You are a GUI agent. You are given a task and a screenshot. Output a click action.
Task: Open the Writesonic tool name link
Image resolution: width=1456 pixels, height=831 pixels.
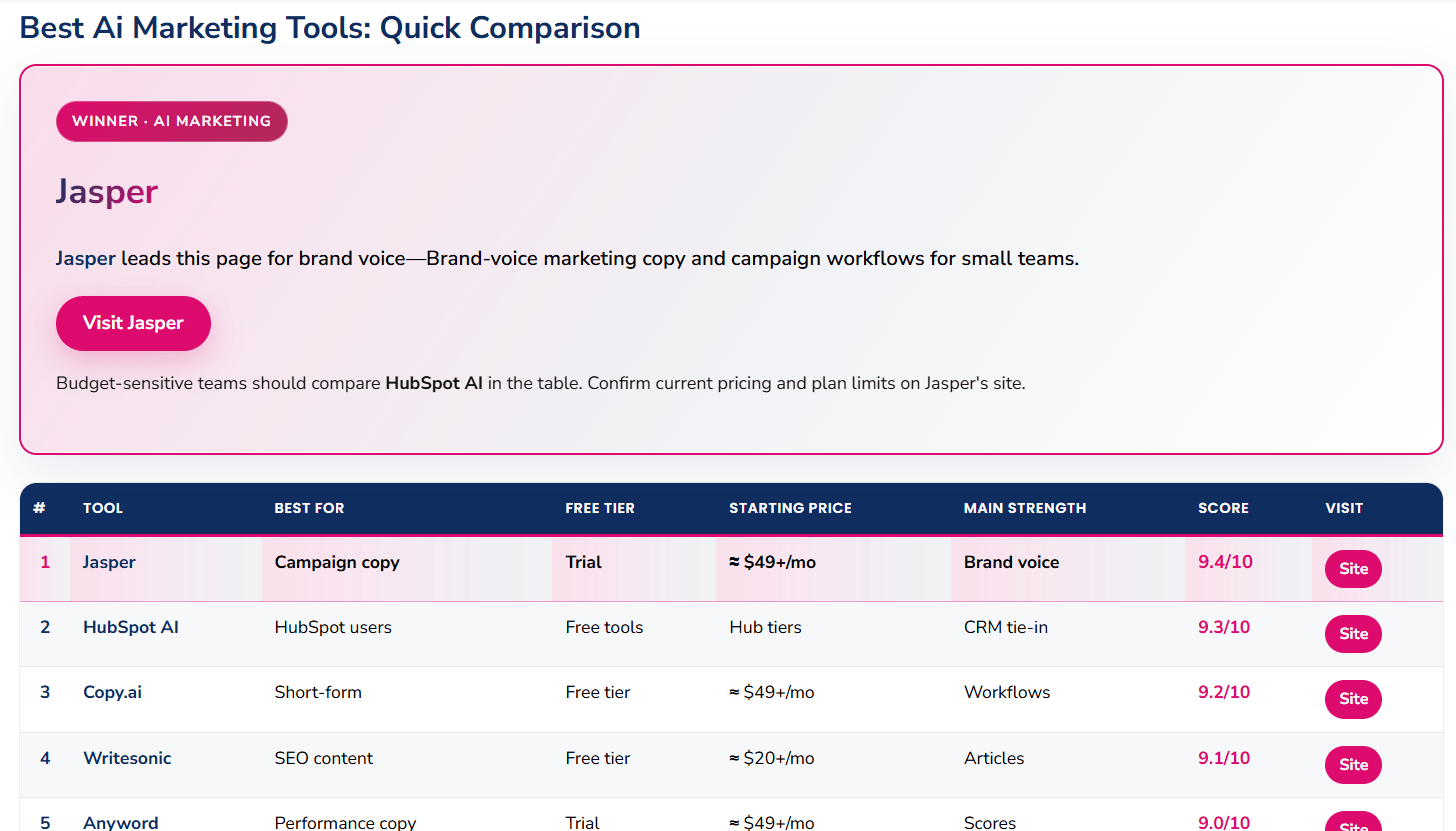point(127,758)
